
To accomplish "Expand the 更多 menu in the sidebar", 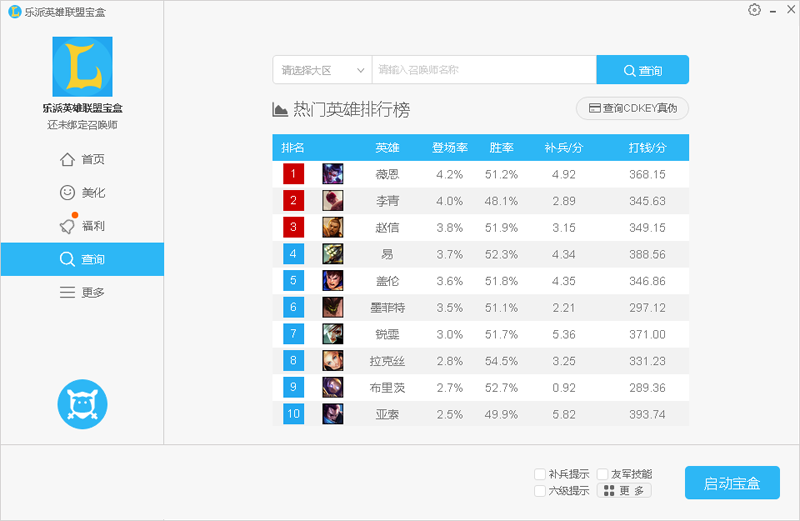I will click(x=82, y=292).
